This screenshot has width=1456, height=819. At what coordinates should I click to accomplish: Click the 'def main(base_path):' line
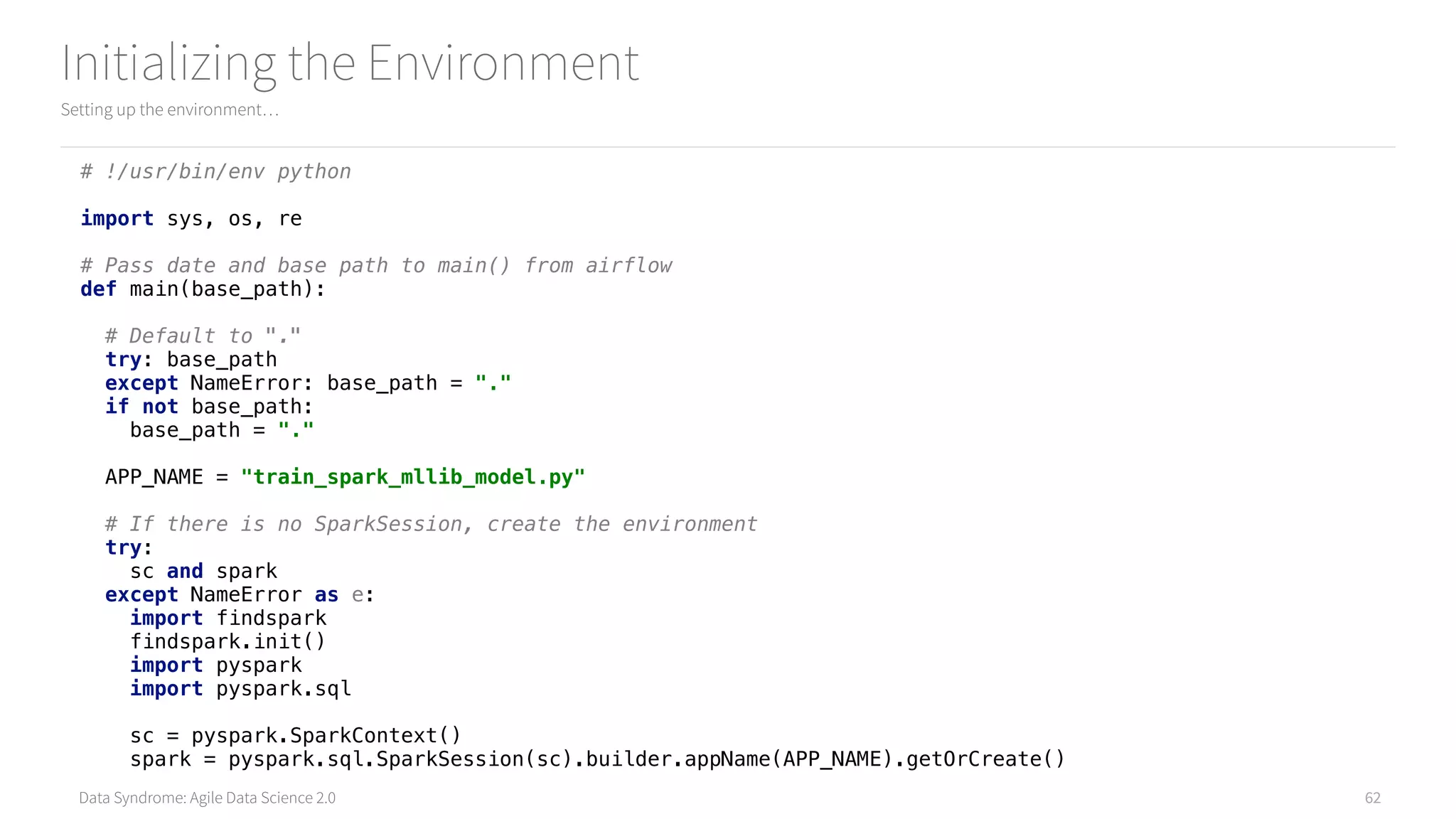(x=203, y=289)
